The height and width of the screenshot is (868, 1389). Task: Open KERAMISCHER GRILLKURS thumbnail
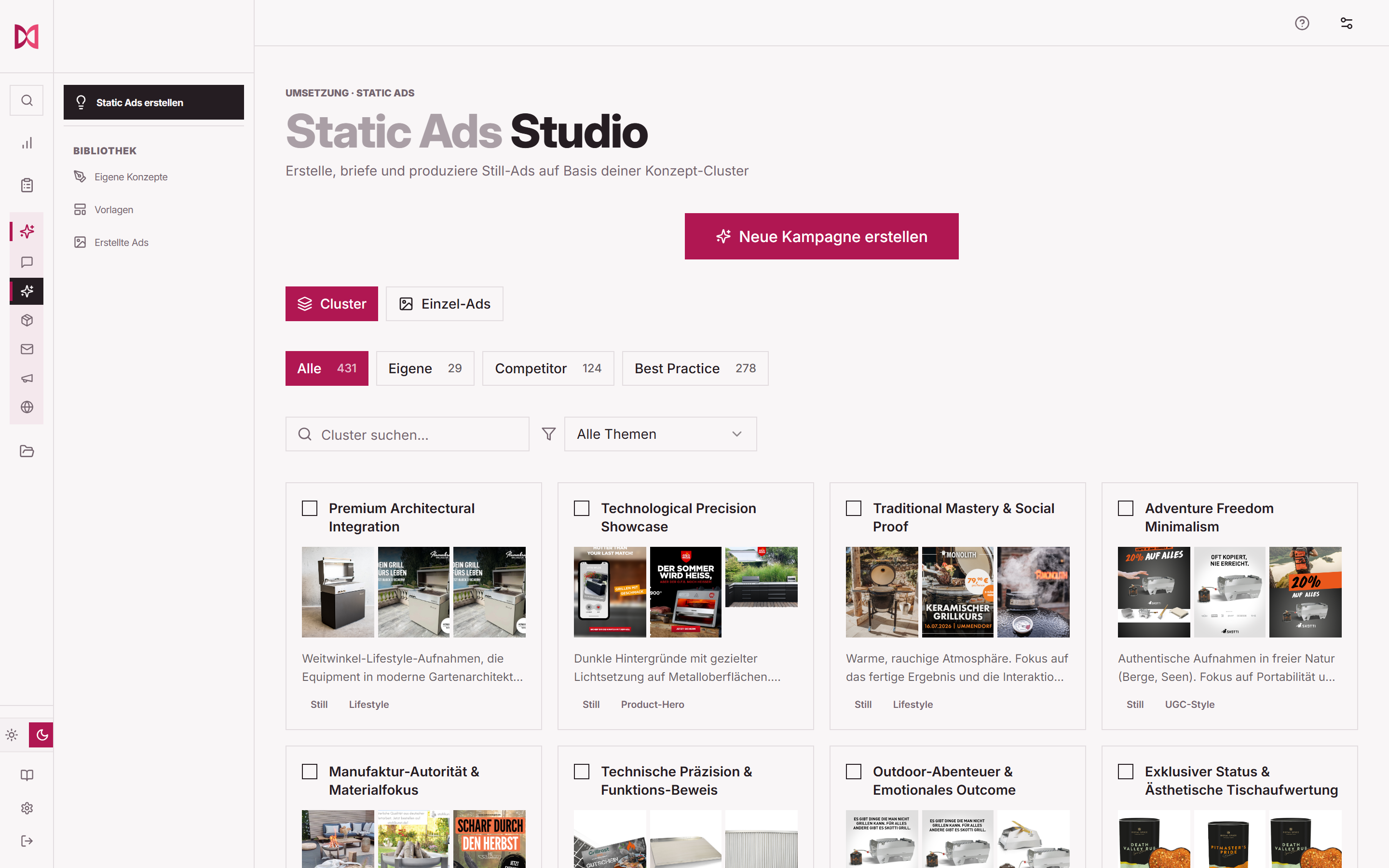click(957, 592)
